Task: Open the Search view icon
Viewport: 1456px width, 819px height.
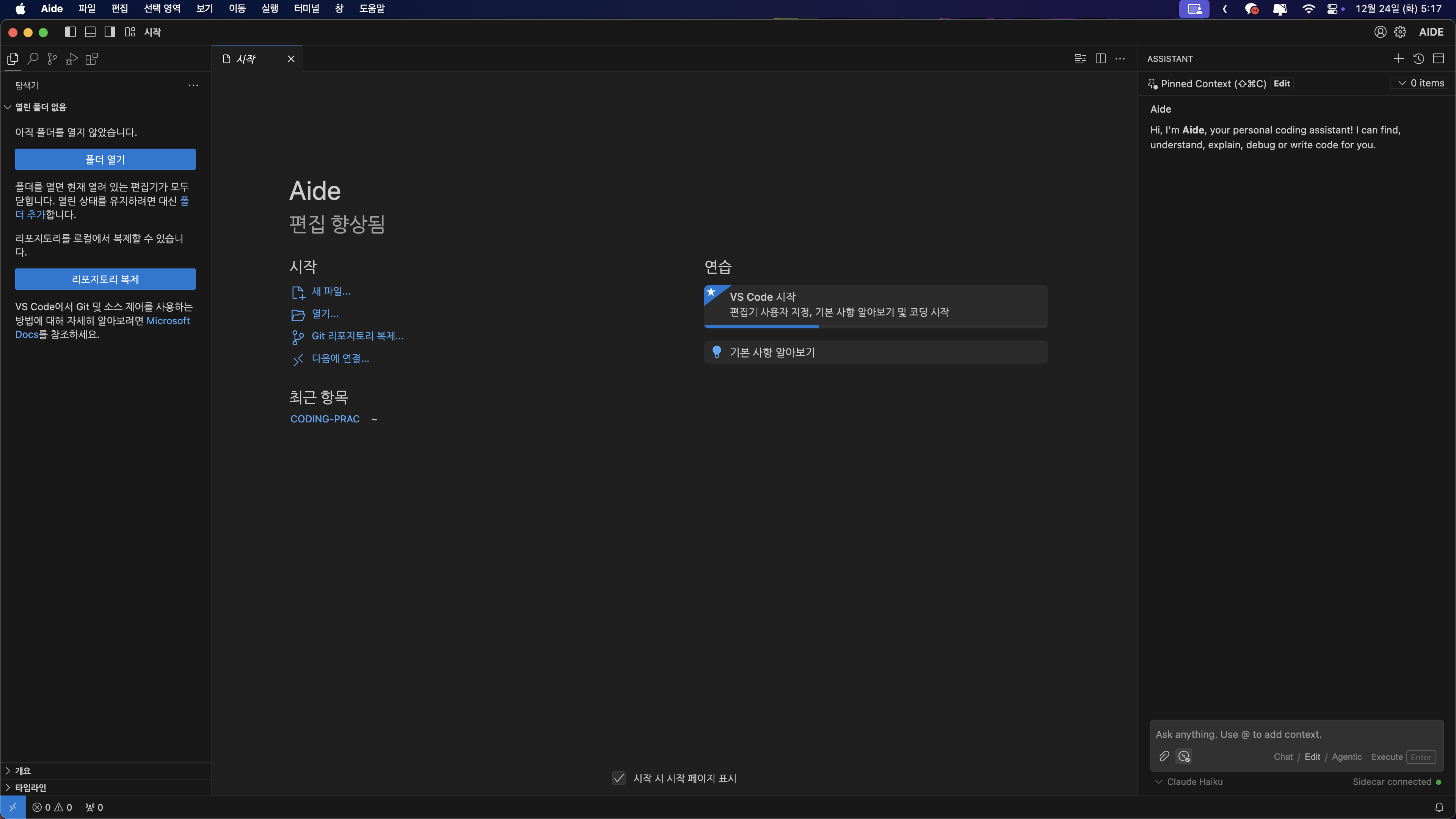Action: point(33,59)
